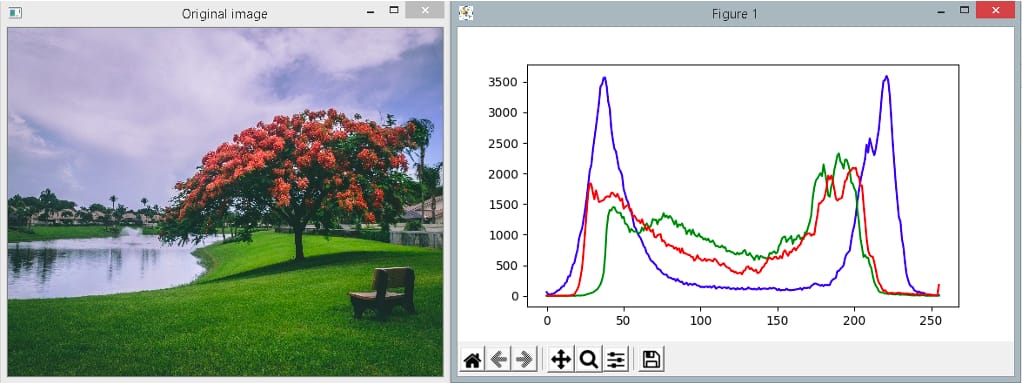
Task: Click the 1500 y-axis label
Action: (503, 205)
